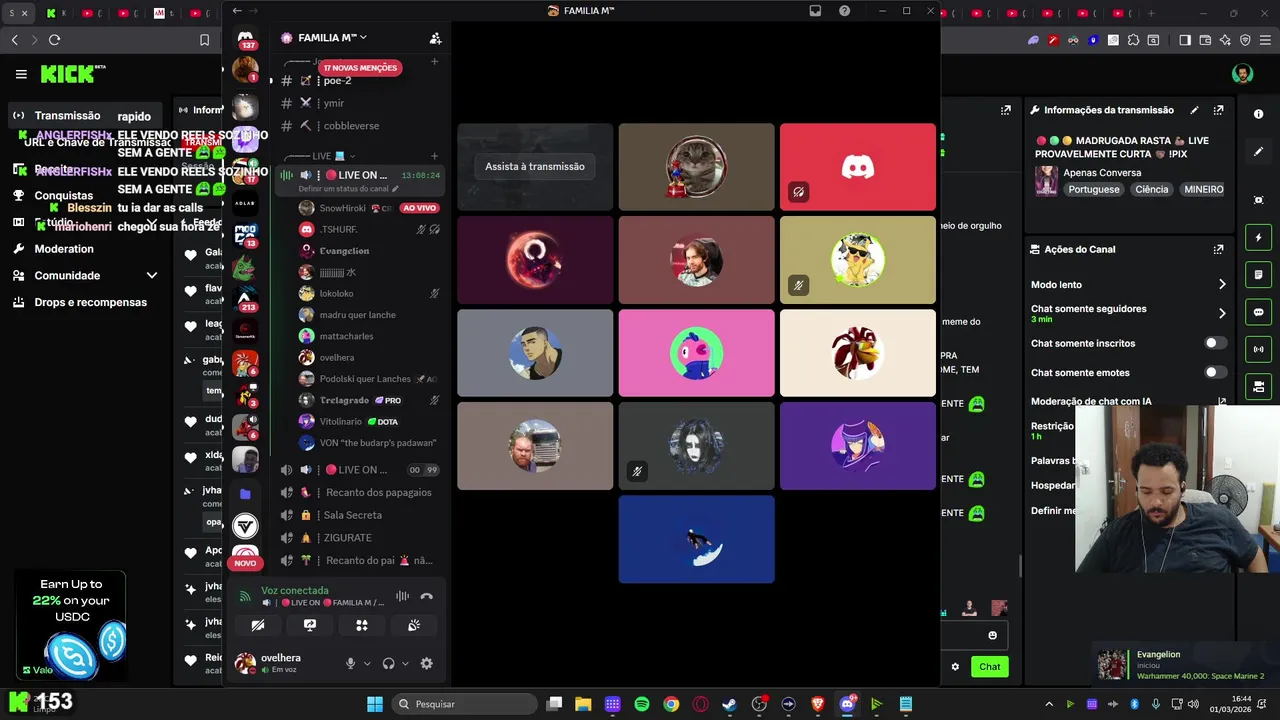Screen dimensions: 1280x720
Task: Open Chat somente seguidores settings arrow
Action: 1221,313
